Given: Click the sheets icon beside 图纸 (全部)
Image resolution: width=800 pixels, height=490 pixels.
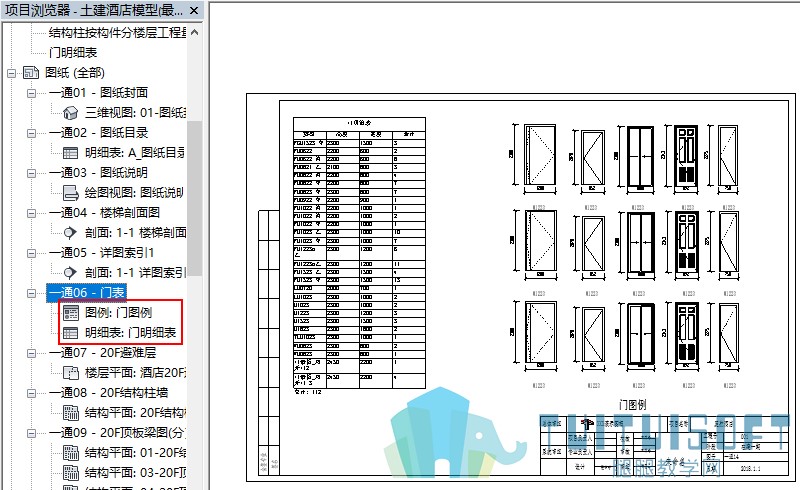Looking at the screenshot, I should [x=31, y=72].
